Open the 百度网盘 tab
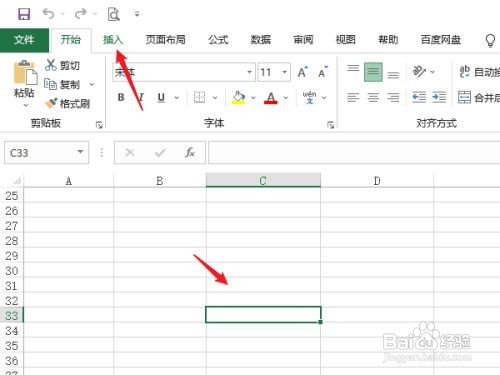This screenshot has width=500, height=375. (441, 40)
